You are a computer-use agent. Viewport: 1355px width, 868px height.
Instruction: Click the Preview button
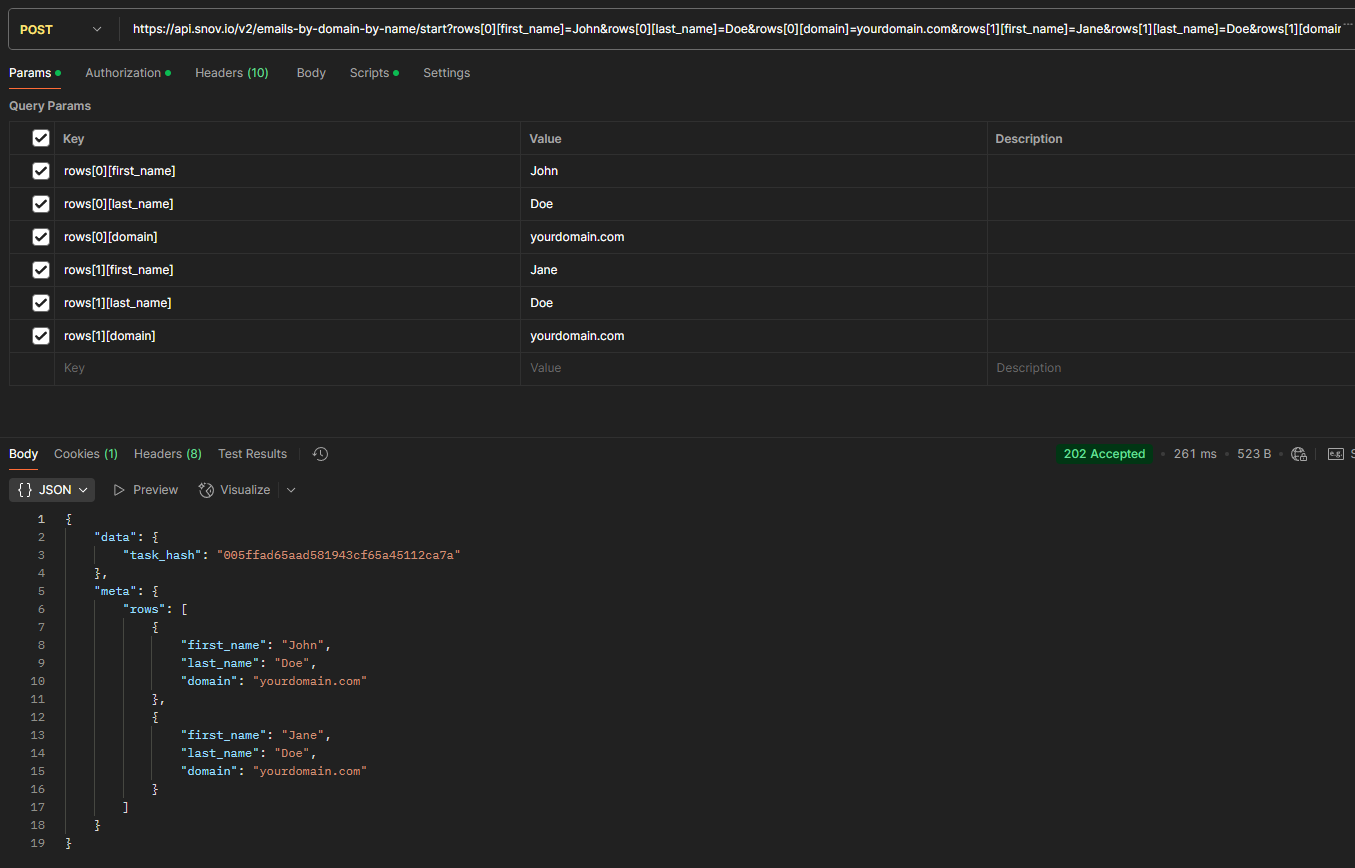pyautogui.click(x=146, y=490)
